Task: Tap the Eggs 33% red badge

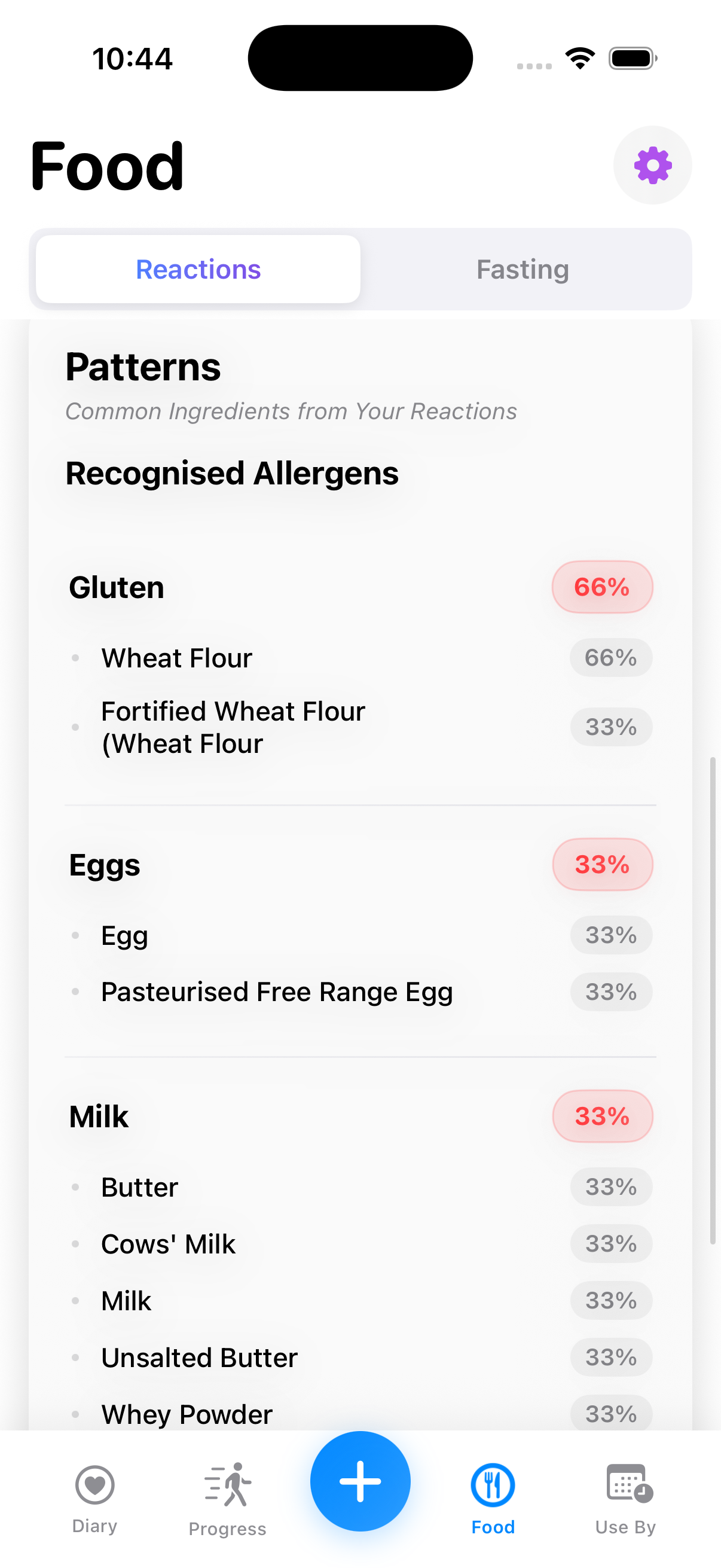Action: coord(602,864)
